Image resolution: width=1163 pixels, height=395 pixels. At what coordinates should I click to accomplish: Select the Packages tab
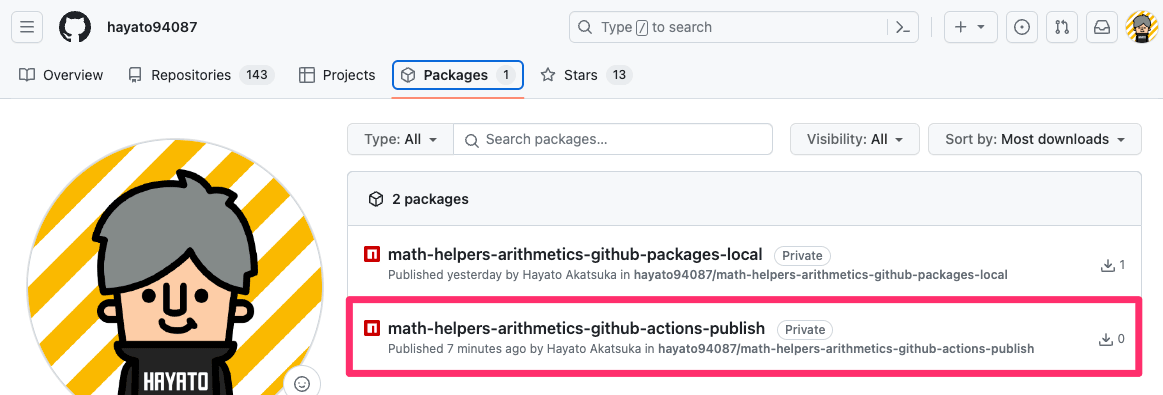458,75
